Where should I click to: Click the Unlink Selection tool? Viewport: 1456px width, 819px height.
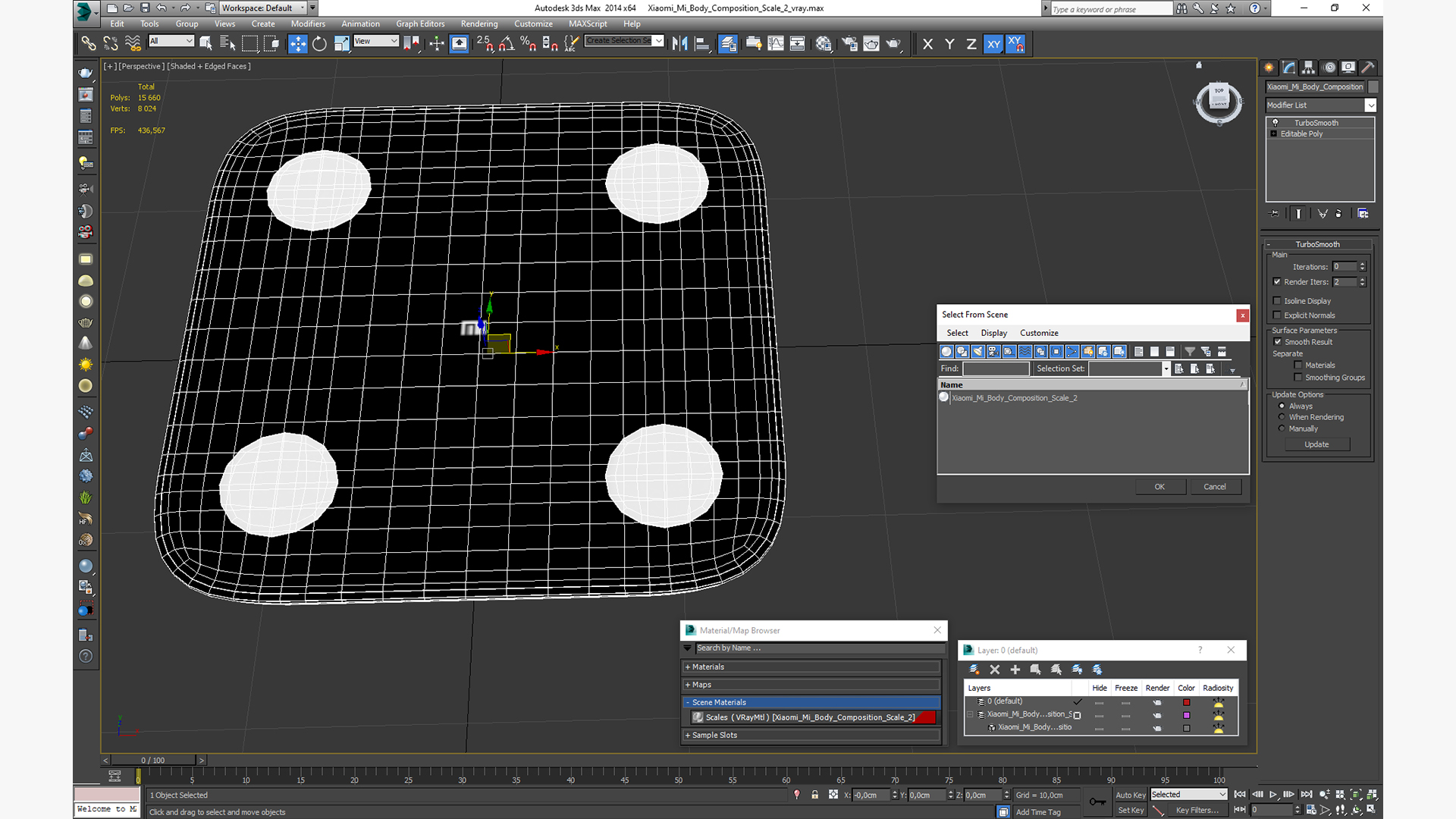111,43
